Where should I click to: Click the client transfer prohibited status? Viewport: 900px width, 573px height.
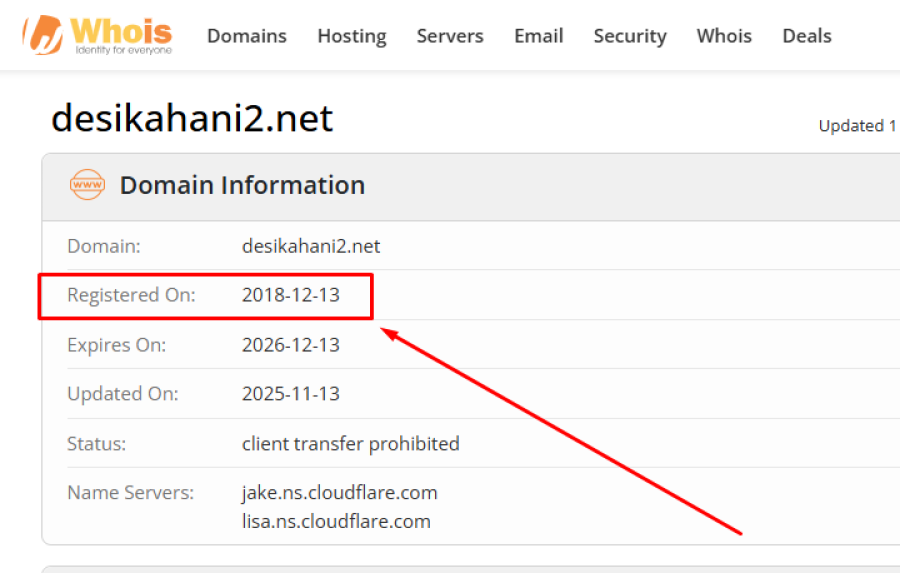(x=350, y=443)
